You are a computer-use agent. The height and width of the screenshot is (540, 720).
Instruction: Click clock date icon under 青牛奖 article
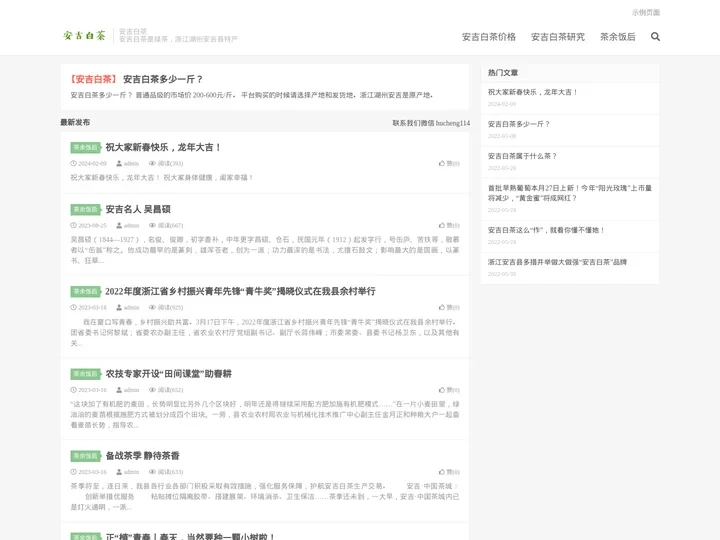pyautogui.click(x=73, y=307)
